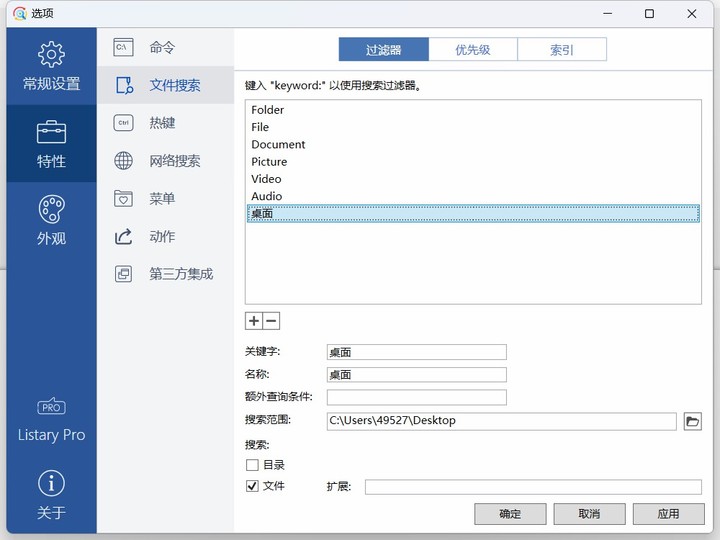The height and width of the screenshot is (540, 720).
Task: Open the 热键 settings page
Action: click(x=162, y=123)
